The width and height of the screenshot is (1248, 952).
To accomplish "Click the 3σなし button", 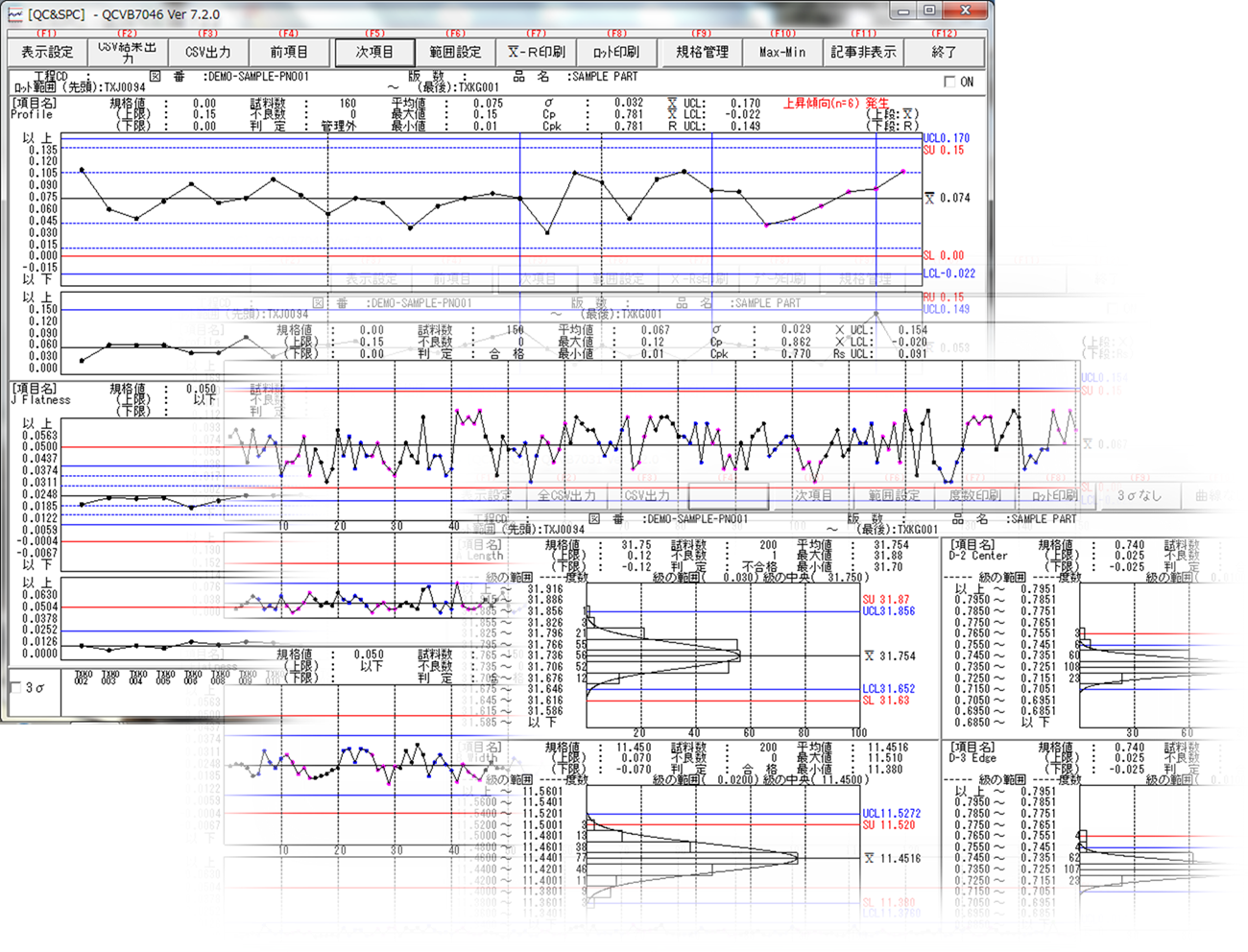I will click(x=1139, y=496).
